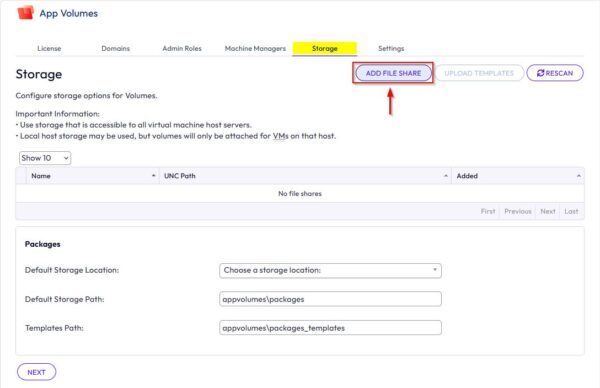This screenshot has width=600, height=388.
Task: Open the Settings tab
Action: click(391, 49)
